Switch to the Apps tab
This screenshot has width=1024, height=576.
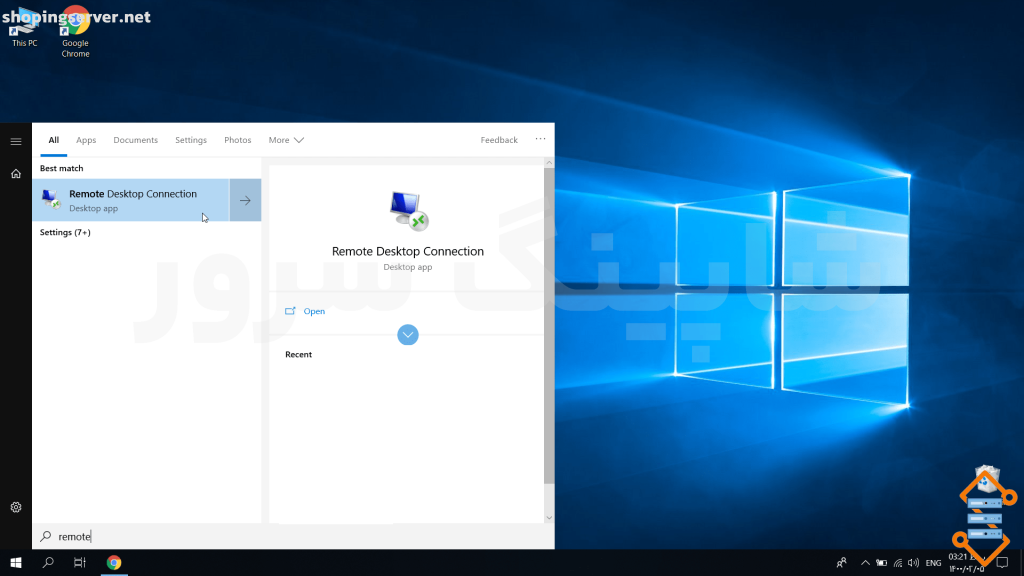tap(86, 140)
